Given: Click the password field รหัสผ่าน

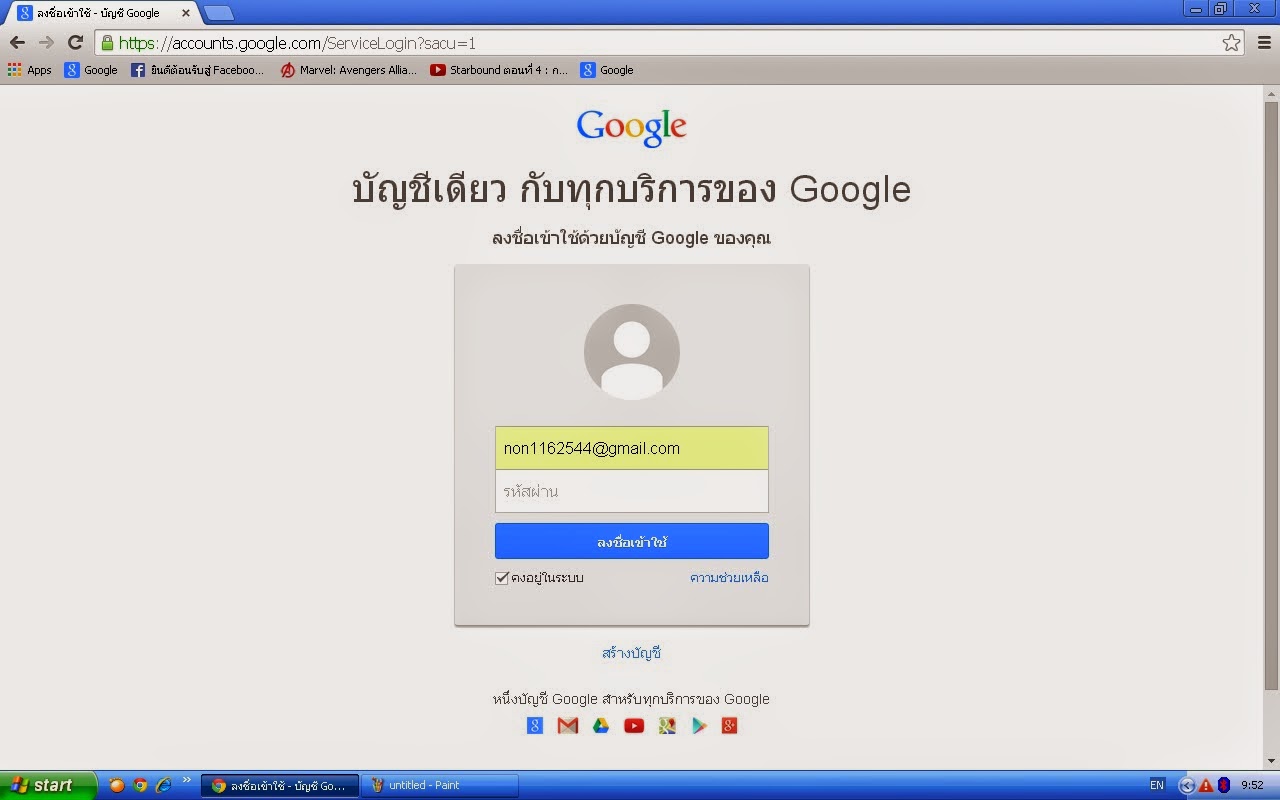Looking at the screenshot, I should (x=632, y=491).
